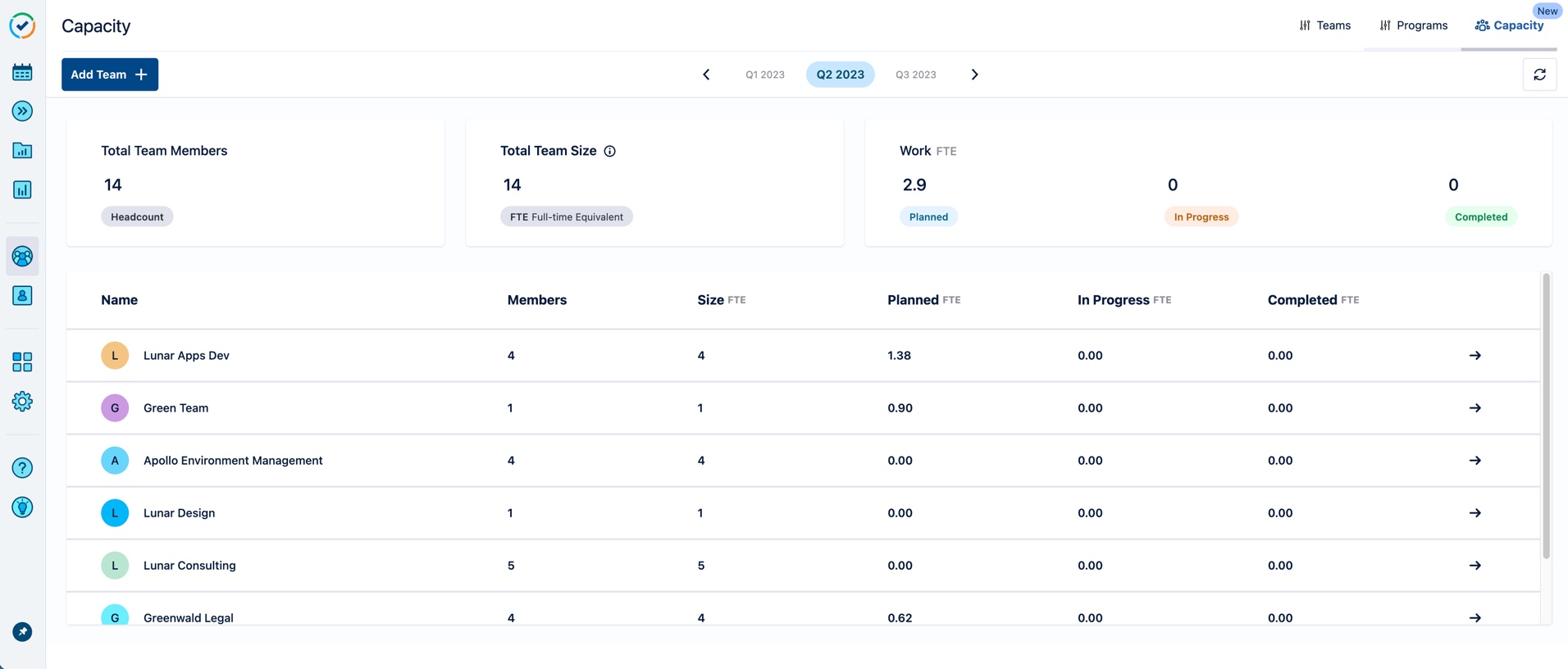Click the help question mark icon

click(x=22, y=468)
